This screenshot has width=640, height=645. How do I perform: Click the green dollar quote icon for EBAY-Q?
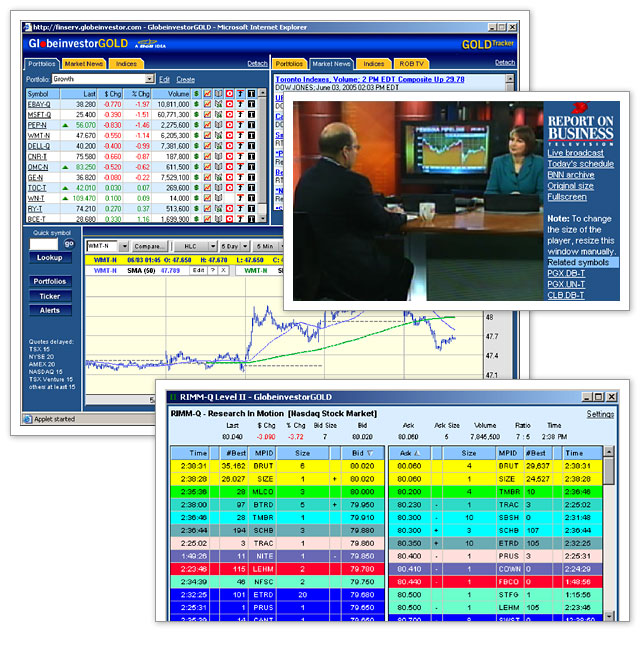pos(196,104)
